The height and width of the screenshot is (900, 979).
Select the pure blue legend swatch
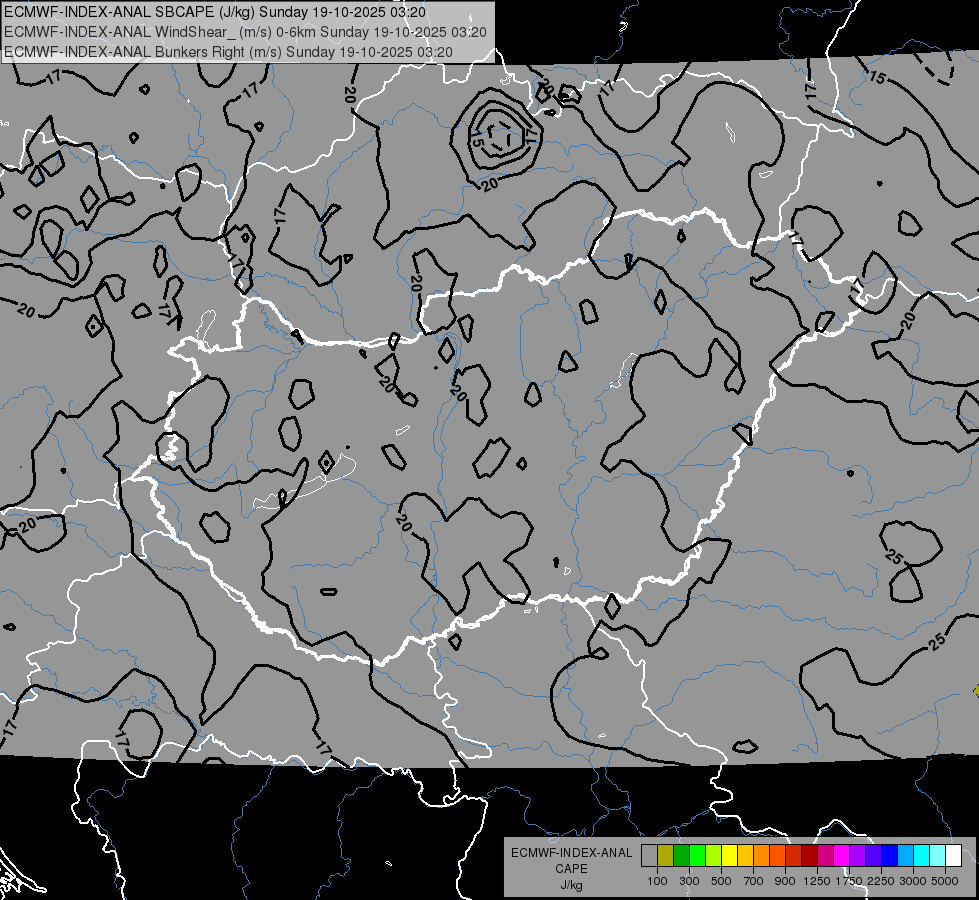coord(890,855)
